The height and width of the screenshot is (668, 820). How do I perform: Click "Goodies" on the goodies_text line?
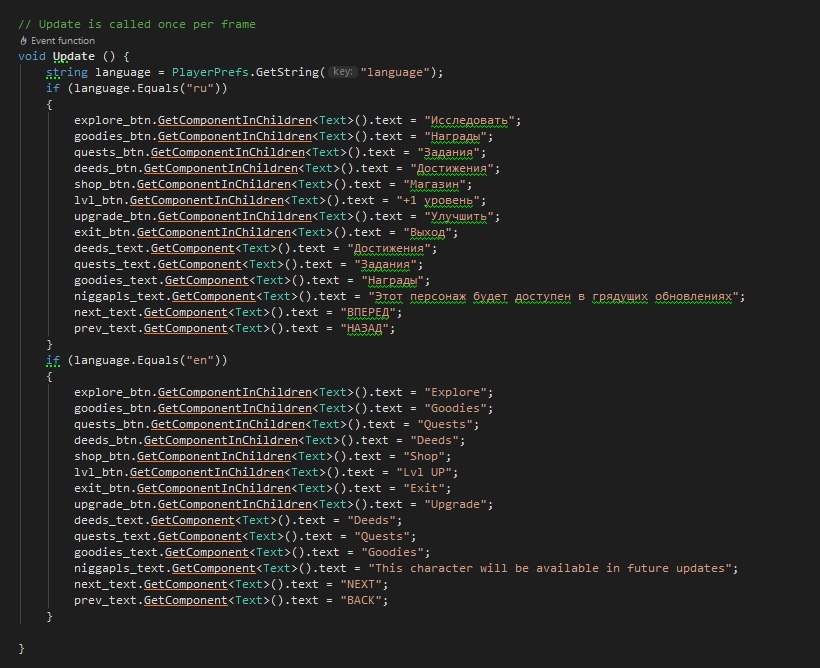392,552
